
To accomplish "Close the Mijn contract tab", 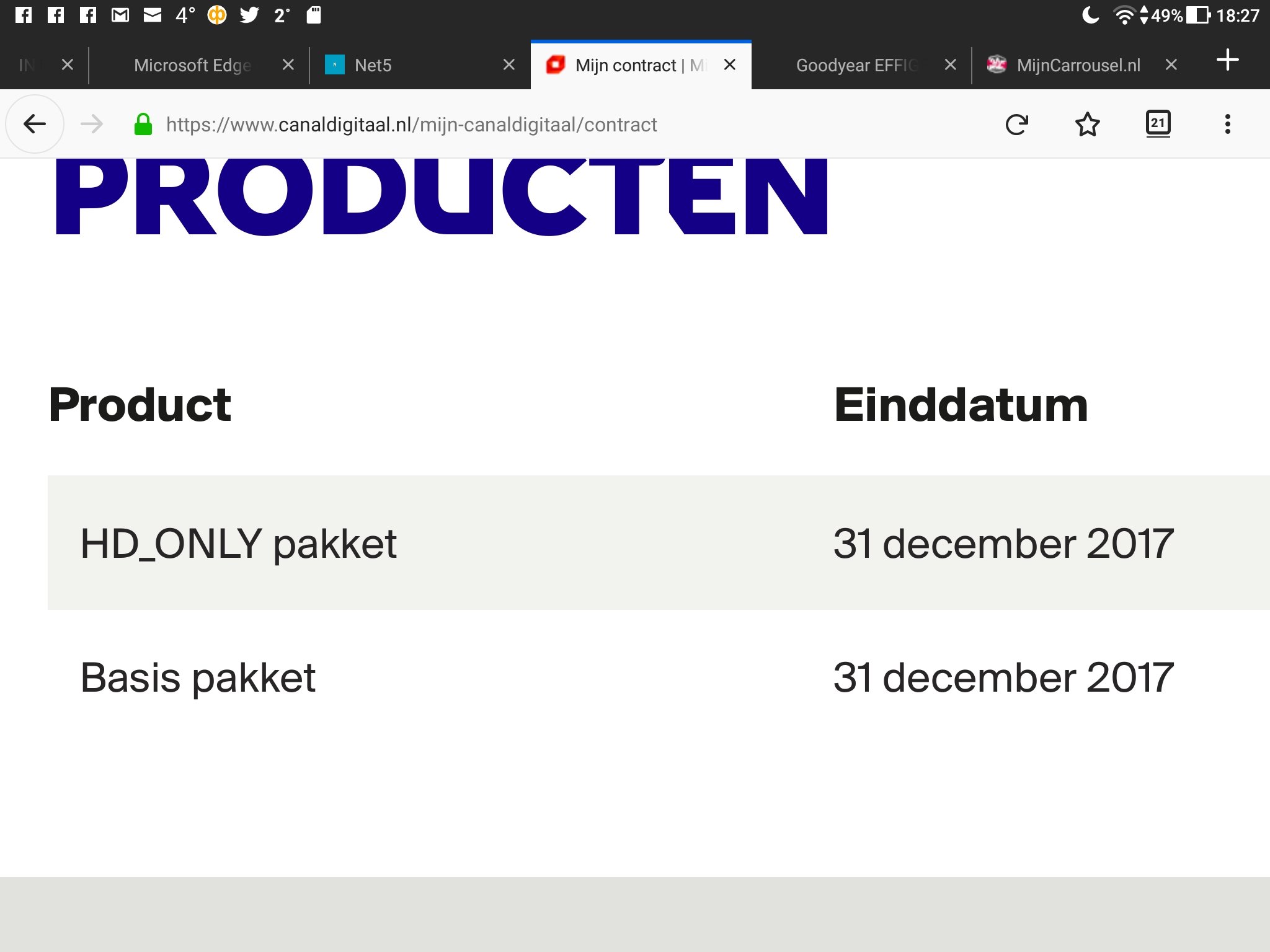I will pyautogui.click(x=730, y=64).
